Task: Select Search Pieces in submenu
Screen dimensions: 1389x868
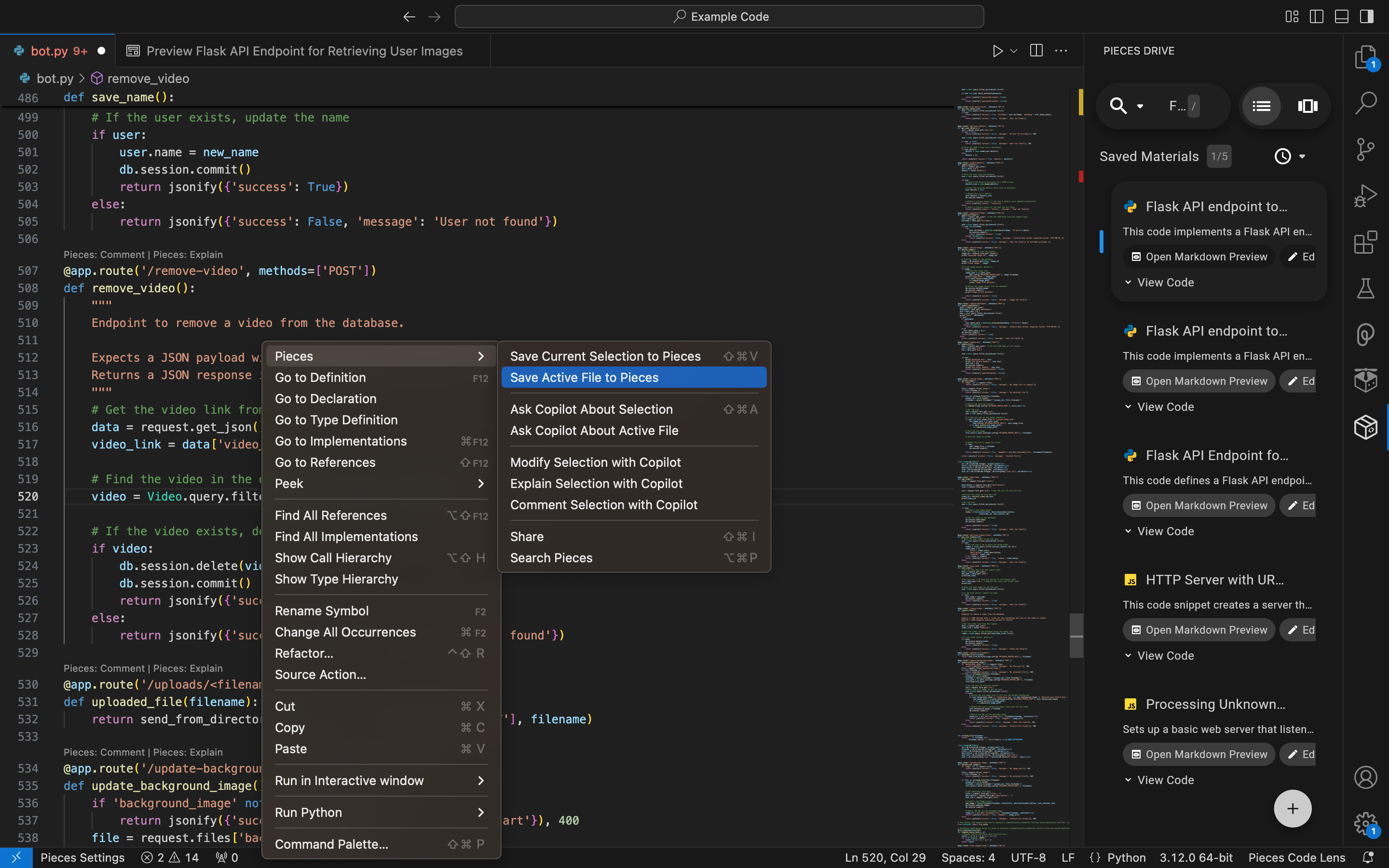Action: click(634, 557)
